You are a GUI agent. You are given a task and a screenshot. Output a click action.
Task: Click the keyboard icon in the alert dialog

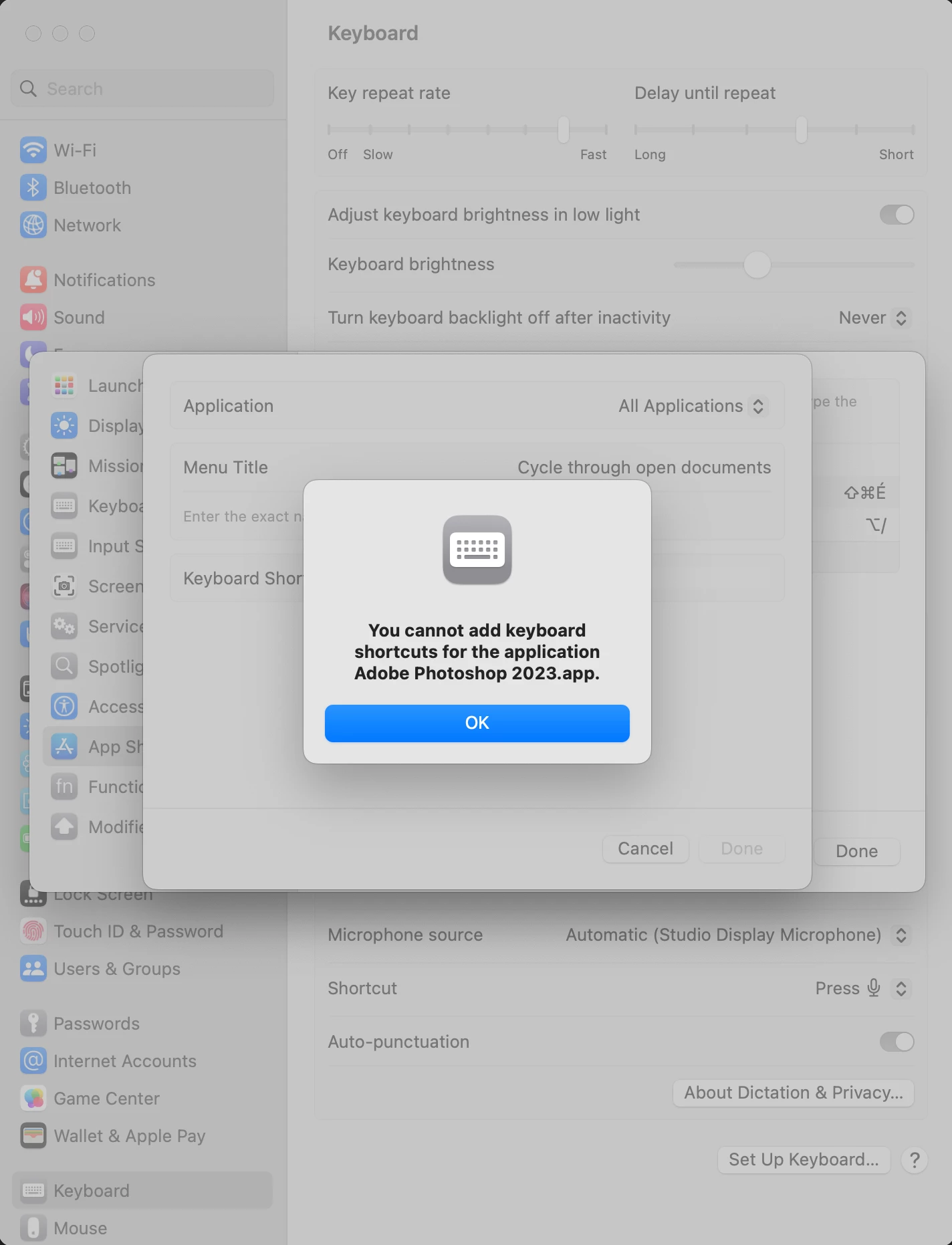coord(477,550)
